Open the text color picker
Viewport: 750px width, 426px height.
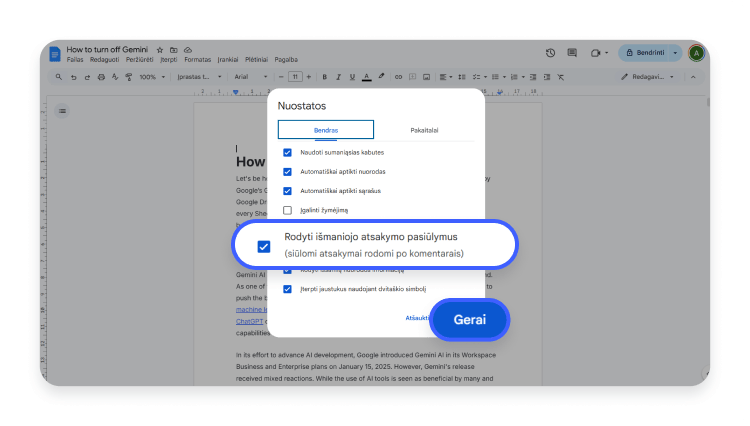coord(366,77)
